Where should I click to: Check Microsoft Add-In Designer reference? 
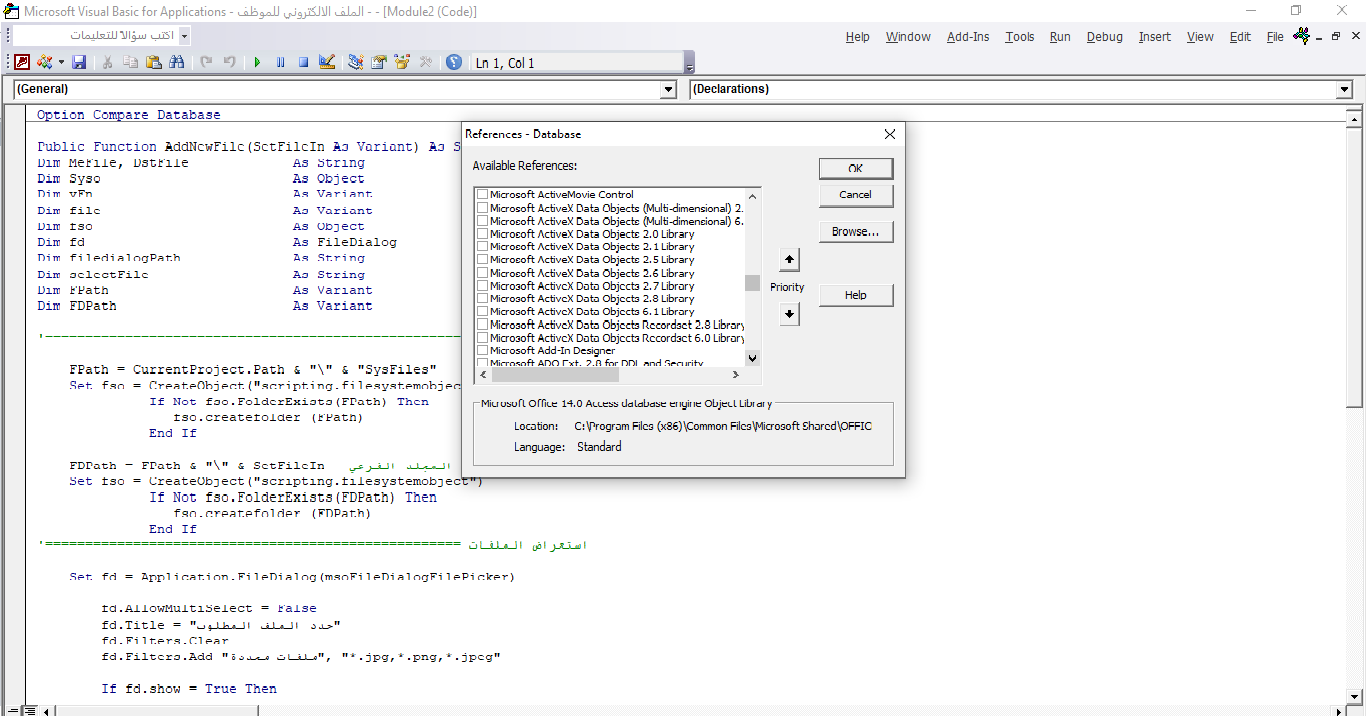click(x=483, y=351)
